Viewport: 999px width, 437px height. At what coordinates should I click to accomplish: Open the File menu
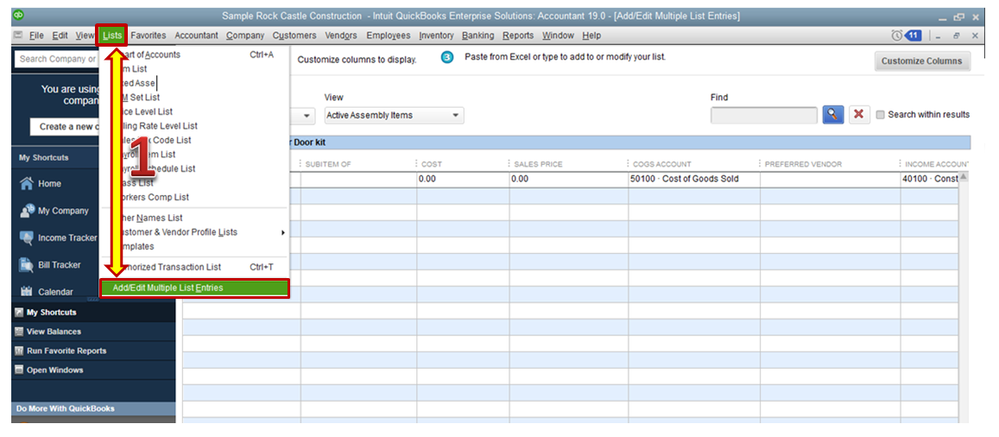pyautogui.click(x=36, y=36)
